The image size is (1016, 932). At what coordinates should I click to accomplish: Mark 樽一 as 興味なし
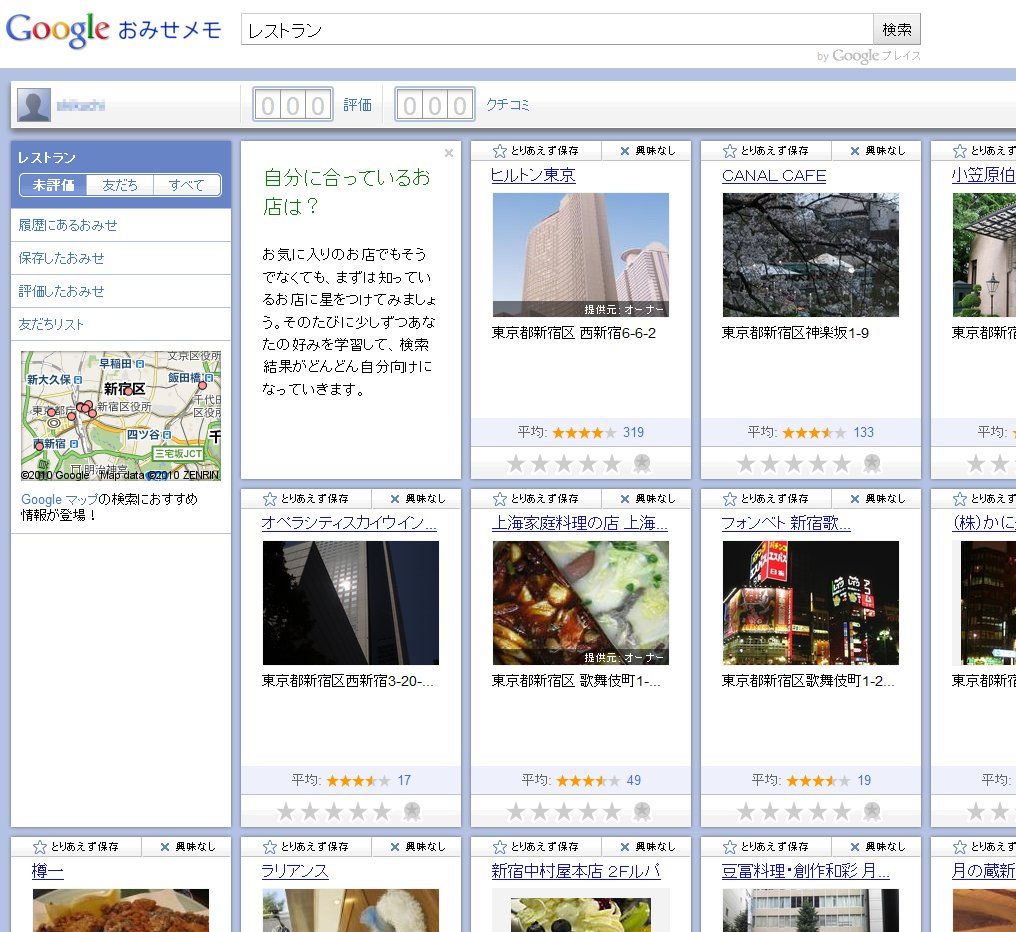tap(187, 846)
